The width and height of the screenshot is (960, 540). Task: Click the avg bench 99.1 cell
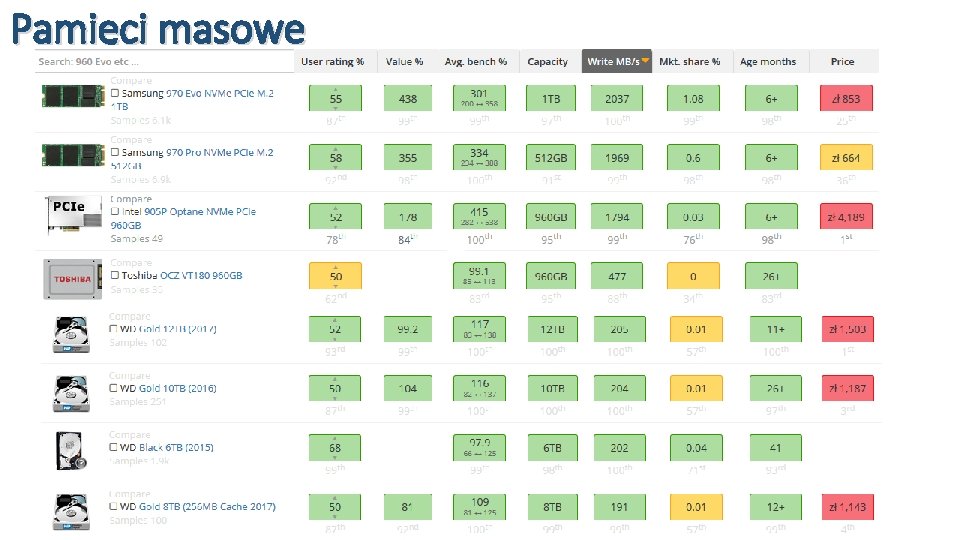coord(479,276)
